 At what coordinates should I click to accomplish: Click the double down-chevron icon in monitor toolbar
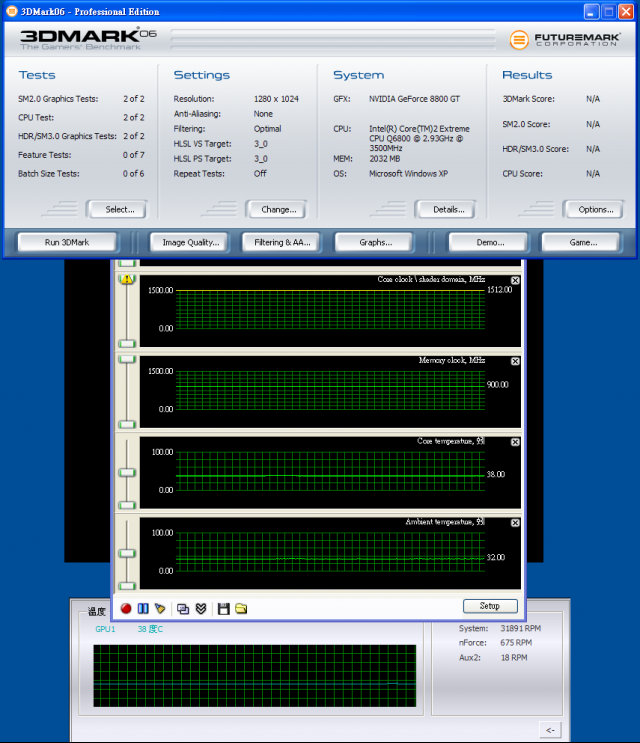pos(201,609)
